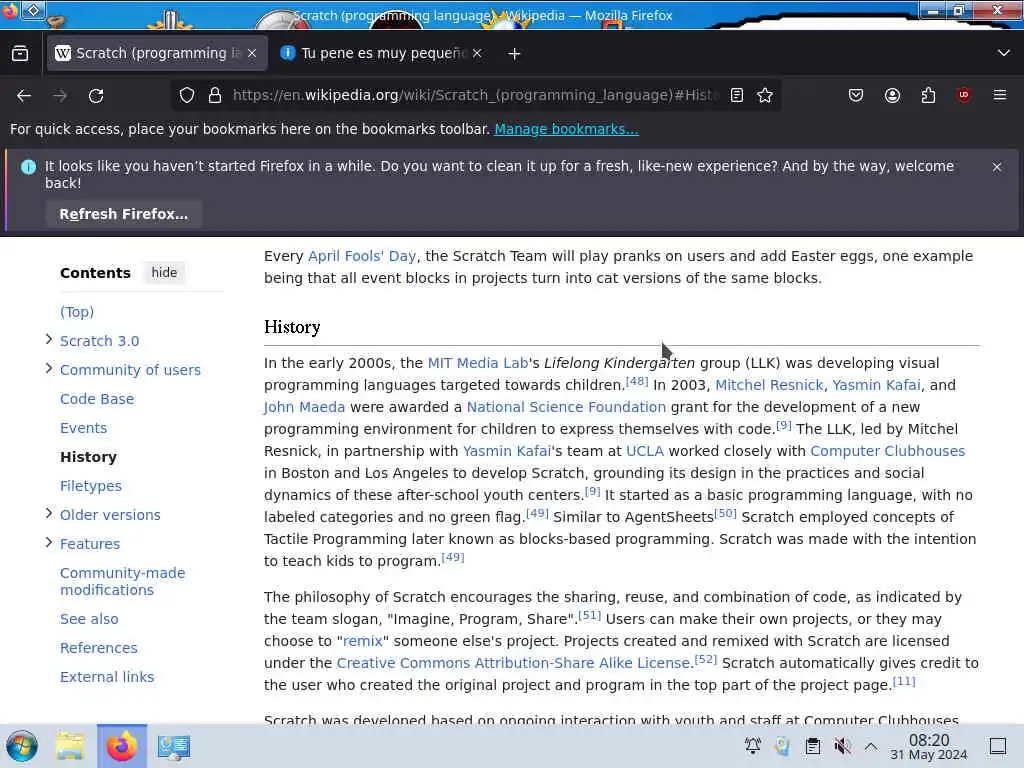Open Firefox View tab list icon
1024x768 pixels.
[x=20, y=54]
